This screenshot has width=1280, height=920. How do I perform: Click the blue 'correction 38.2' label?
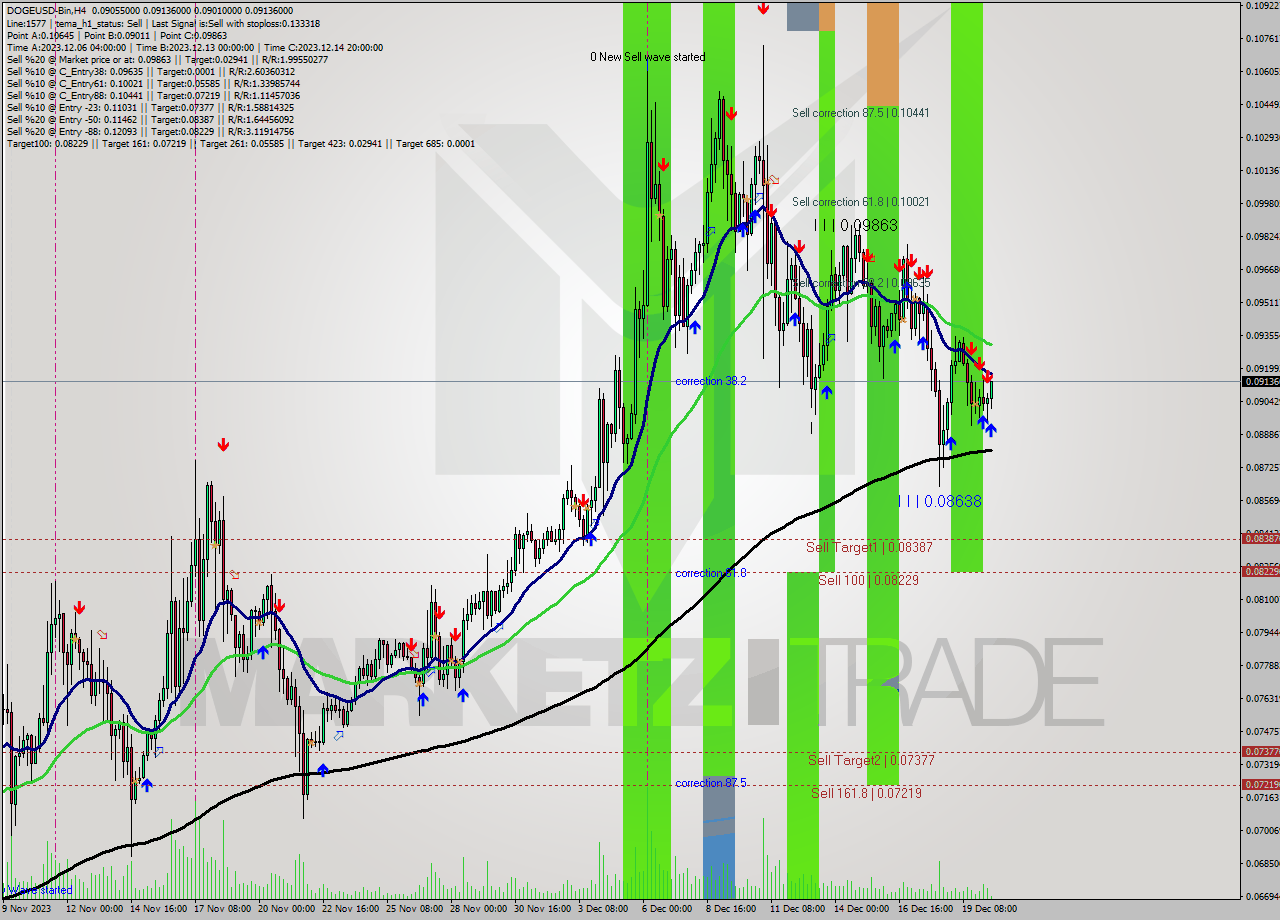pos(711,381)
